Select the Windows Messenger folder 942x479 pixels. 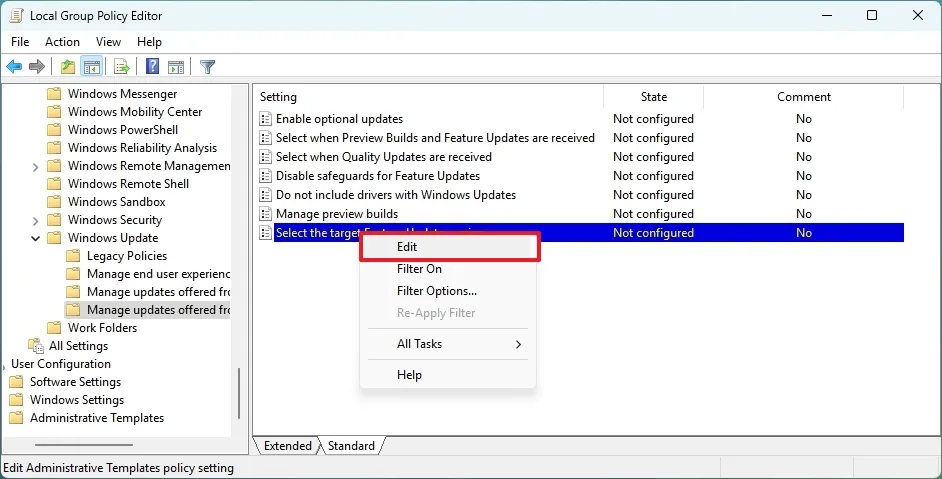pyautogui.click(x=123, y=94)
